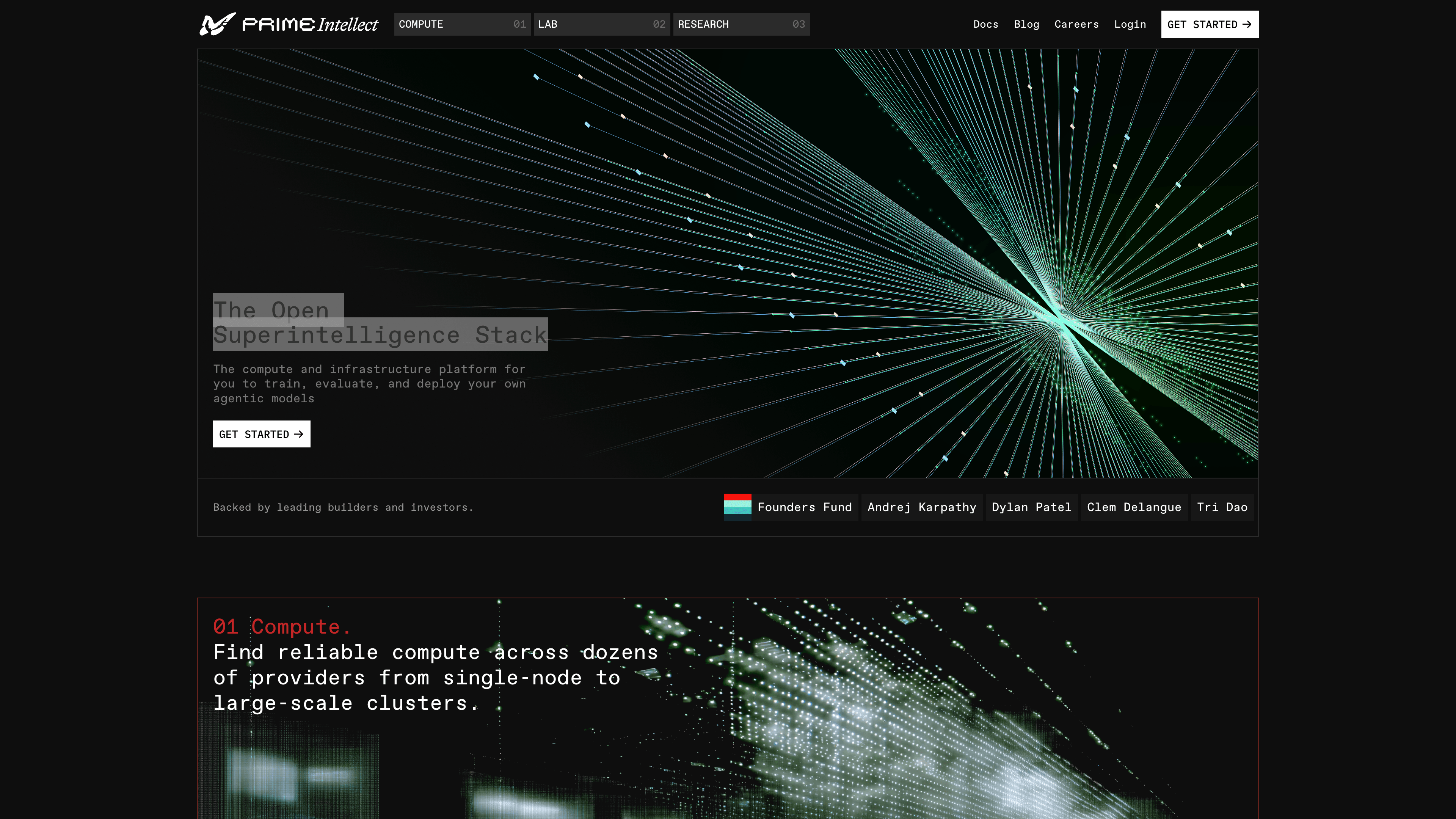Select the Clem Delangue backer tag
This screenshot has width=1456, height=819.
point(1134,507)
